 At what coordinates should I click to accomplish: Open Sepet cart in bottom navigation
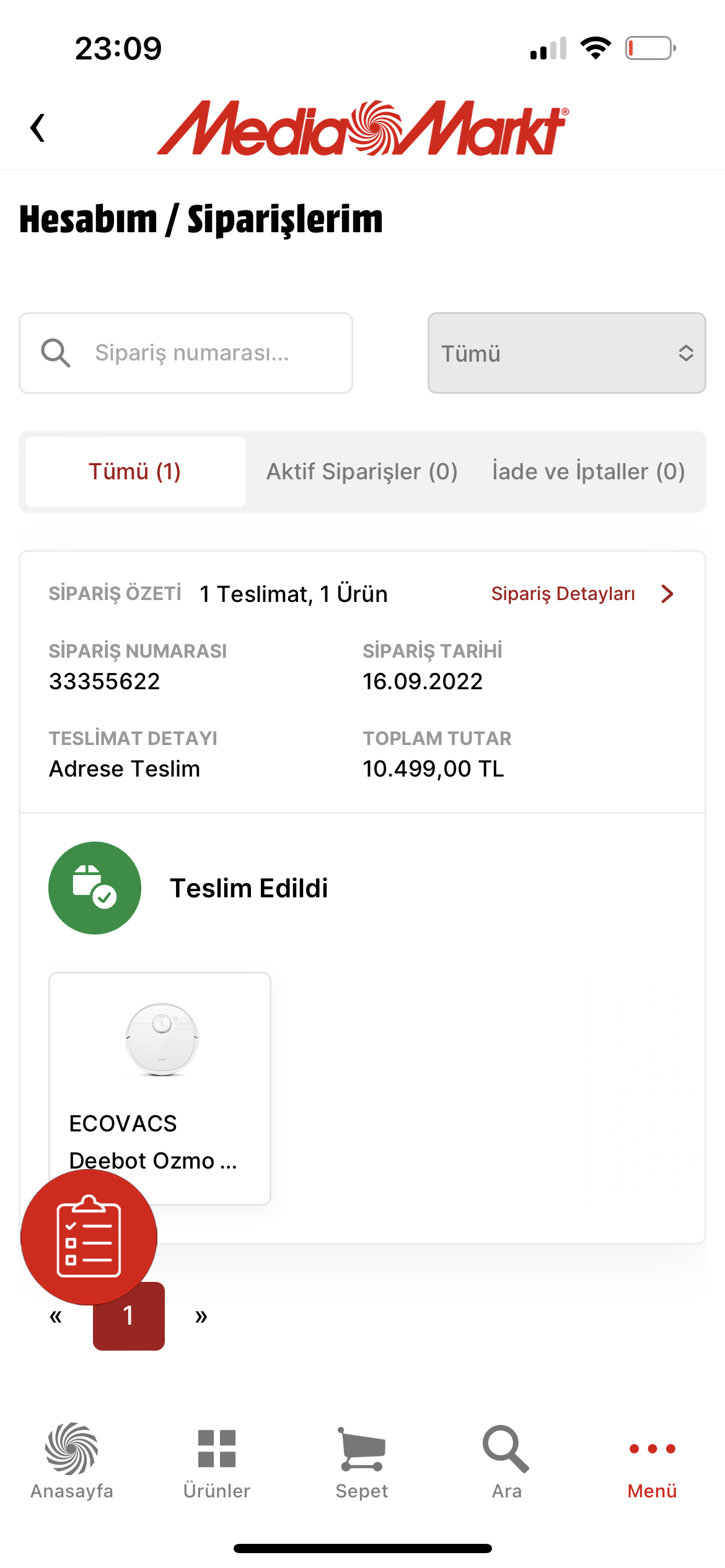coord(362,1461)
